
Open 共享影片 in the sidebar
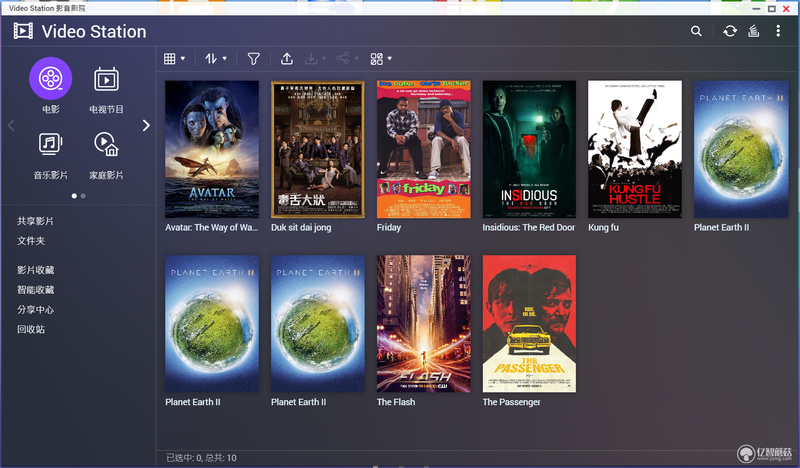click(35, 221)
